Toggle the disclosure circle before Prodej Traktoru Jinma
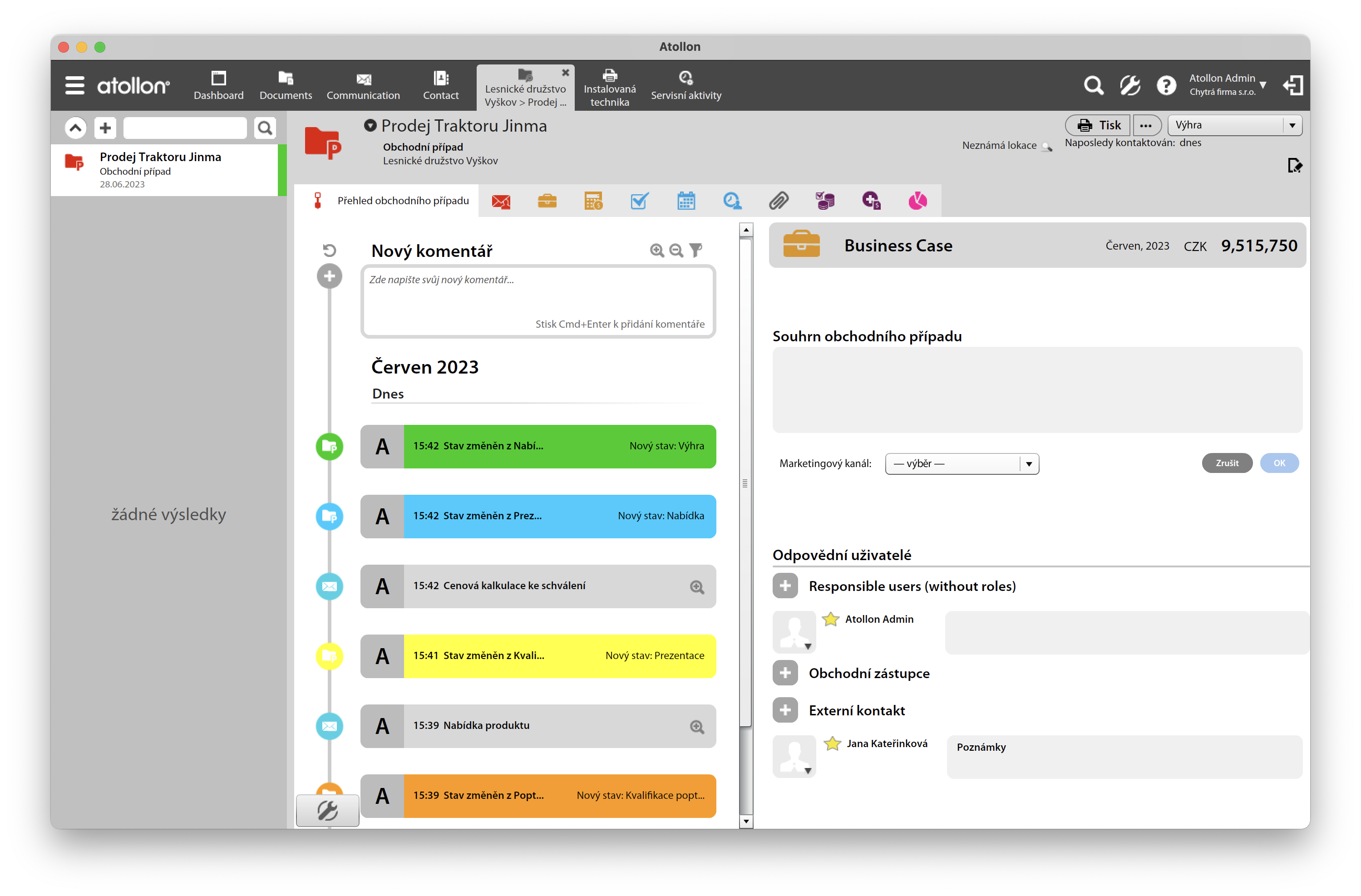 click(x=370, y=125)
